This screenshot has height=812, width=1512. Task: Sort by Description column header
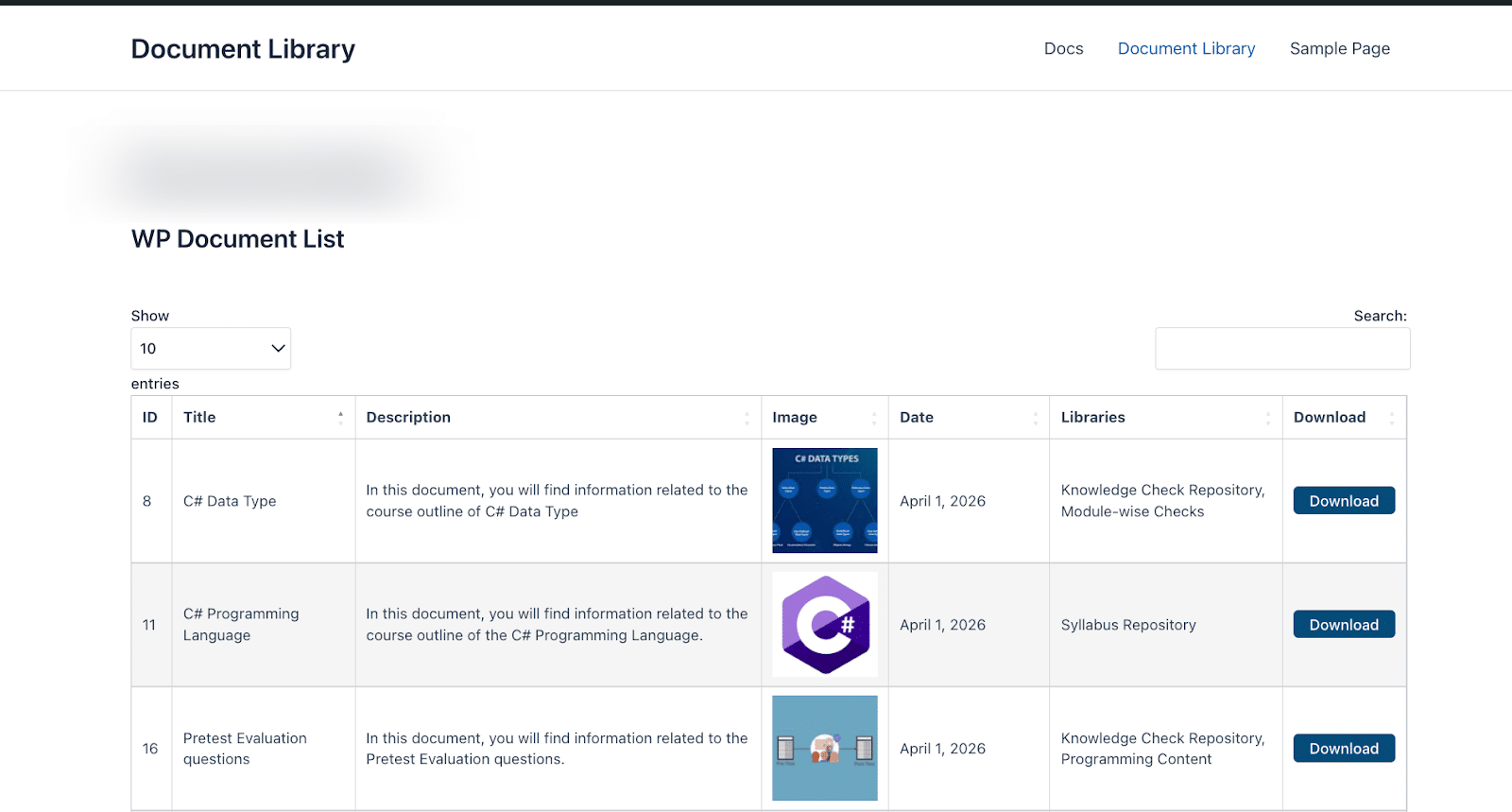point(558,417)
